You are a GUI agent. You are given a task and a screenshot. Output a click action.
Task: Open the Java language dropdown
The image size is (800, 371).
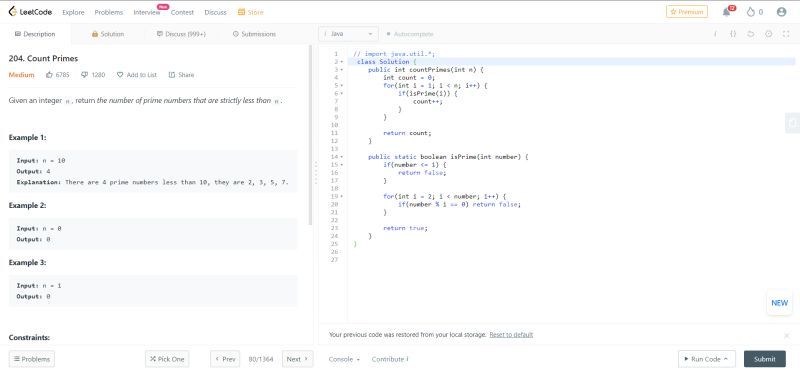pyautogui.click(x=349, y=34)
